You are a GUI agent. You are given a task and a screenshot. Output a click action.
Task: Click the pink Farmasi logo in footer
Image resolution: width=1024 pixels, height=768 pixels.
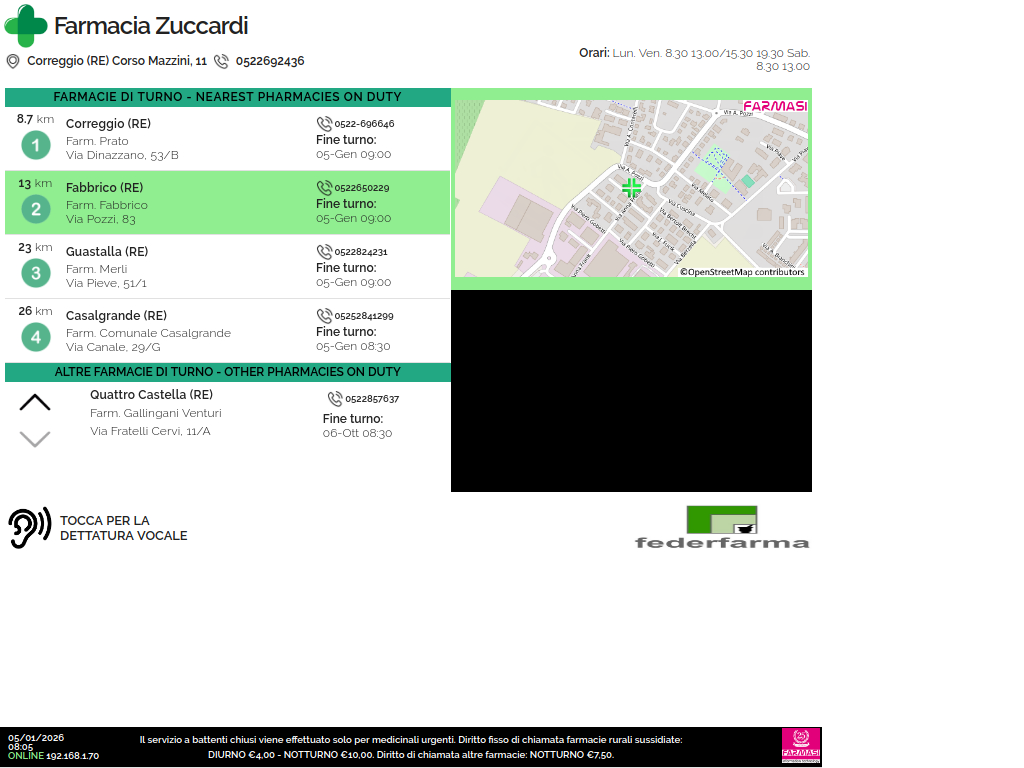(x=800, y=746)
